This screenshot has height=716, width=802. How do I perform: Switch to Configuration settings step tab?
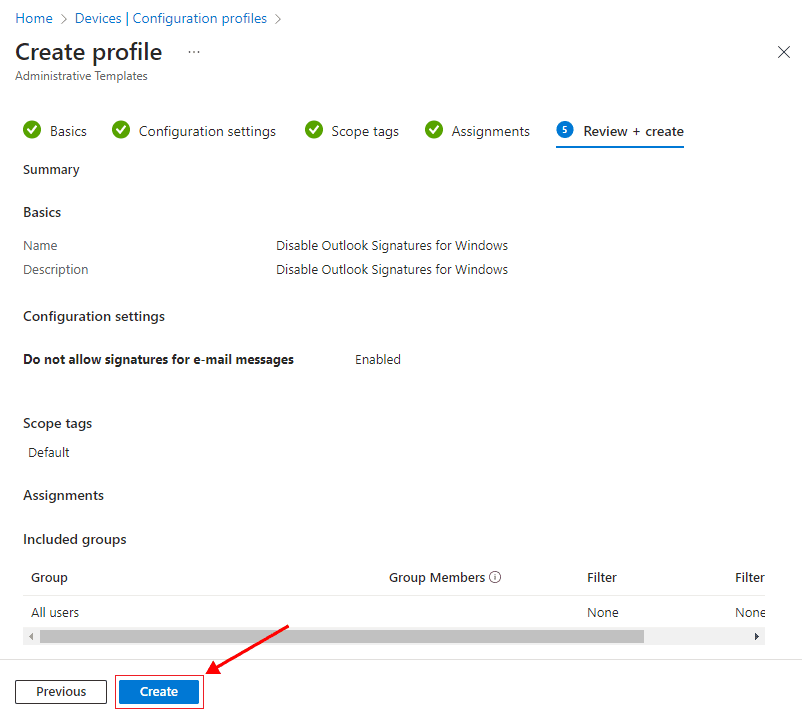(x=207, y=131)
